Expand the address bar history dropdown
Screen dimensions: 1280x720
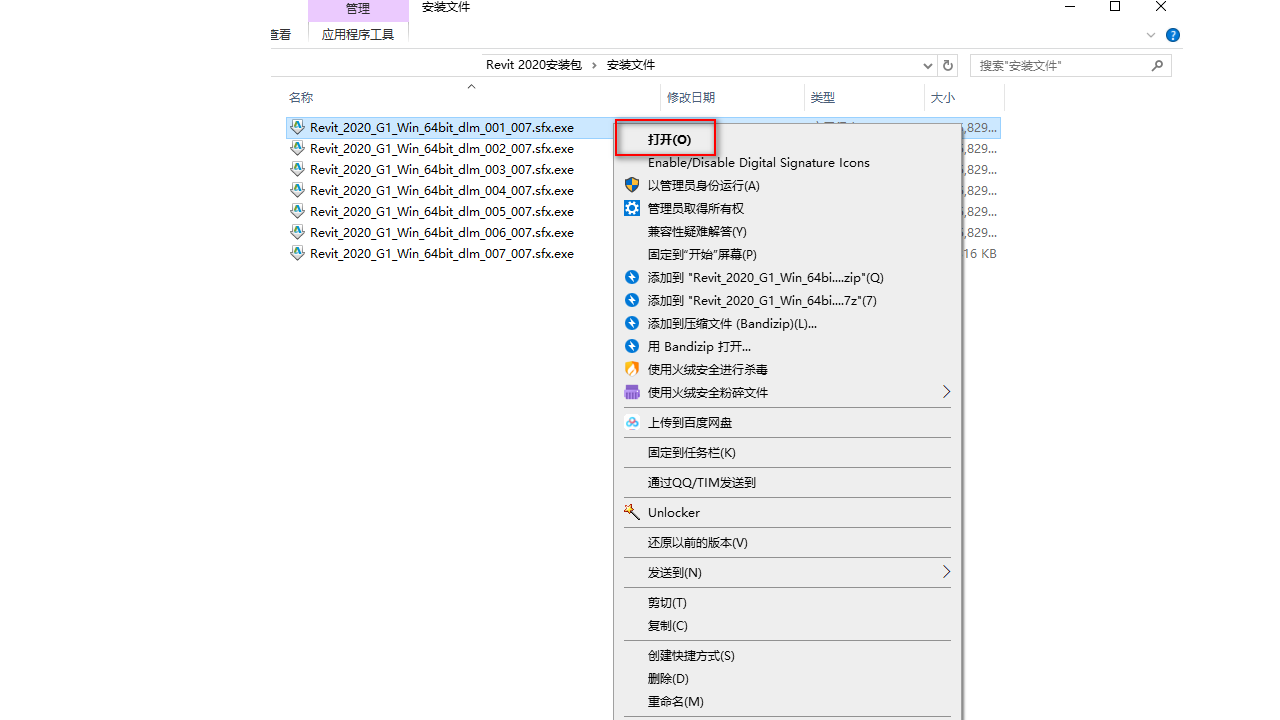pyautogui.click(x=928, y=65)
